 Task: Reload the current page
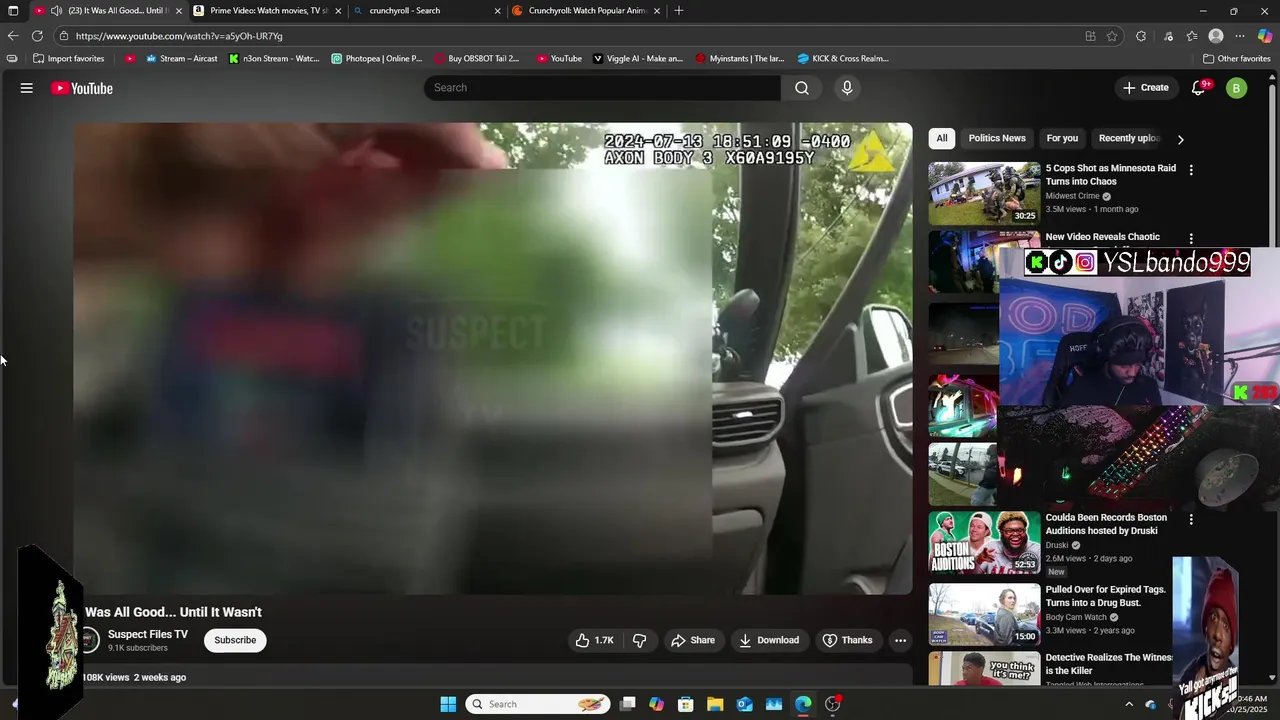(37, 36)
